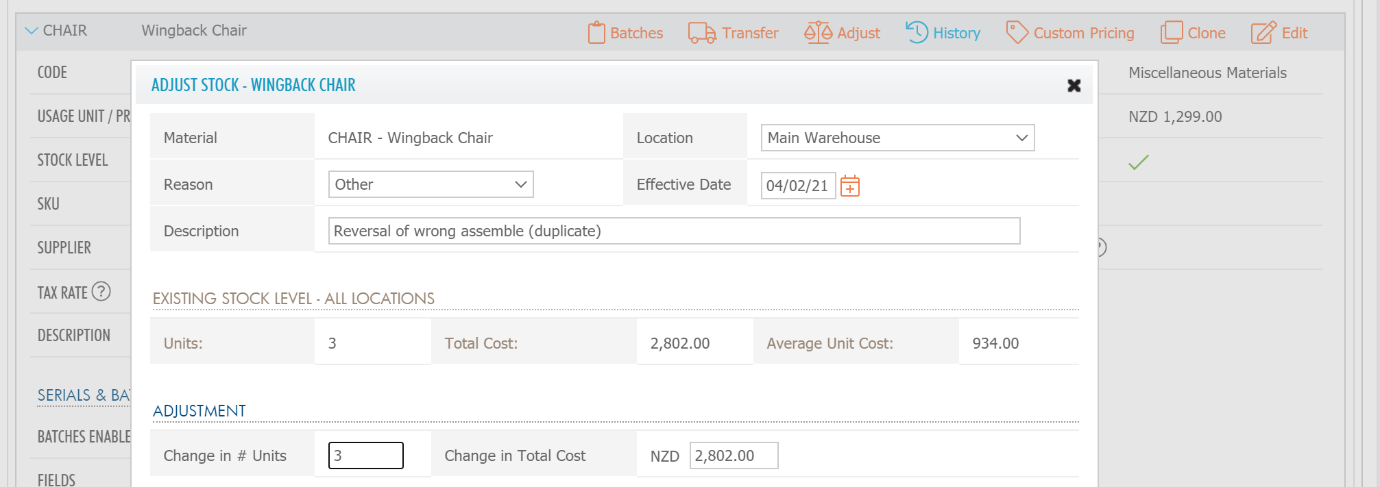This screenshot has height=487, width=1380.
Task: Open the Reason dropdown set to Other
Action: click(430, 185)
